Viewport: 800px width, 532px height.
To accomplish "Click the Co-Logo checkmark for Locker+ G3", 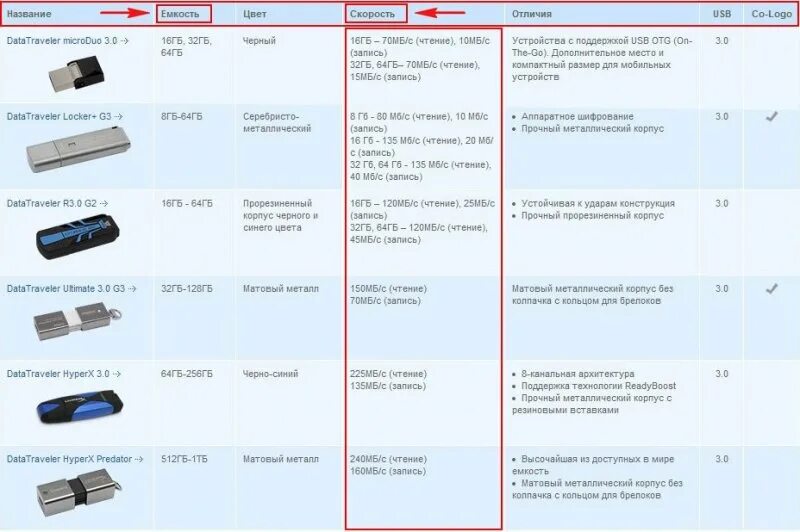I will (771, 116).
